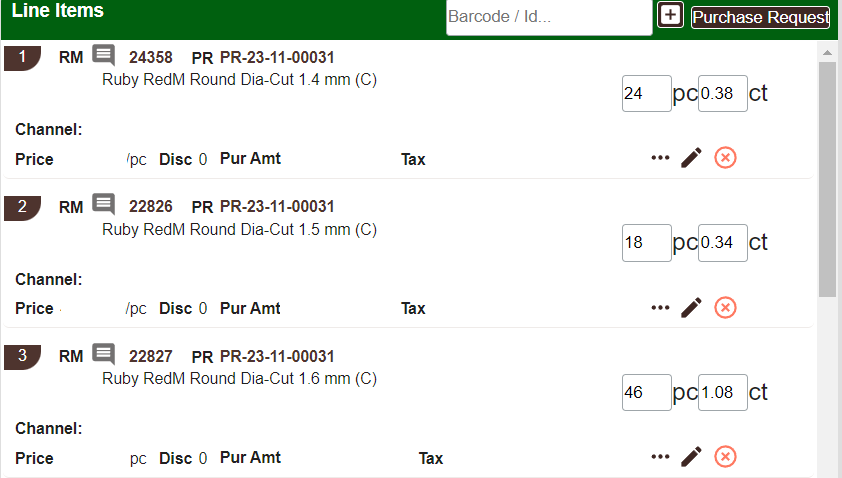Open comment icon for item 22826

tap(104, 205)
